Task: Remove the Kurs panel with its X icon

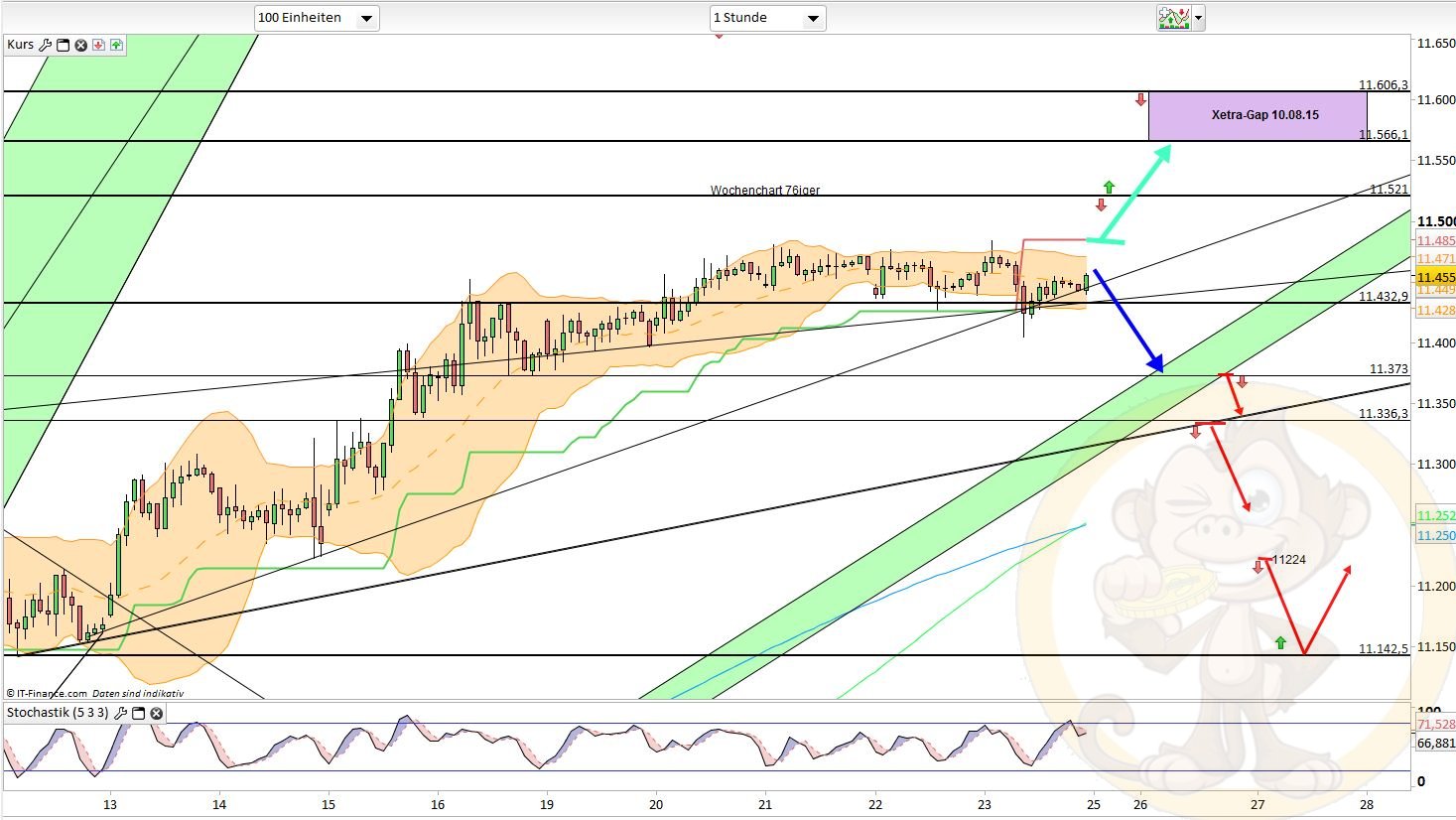Action: [81, 45]
